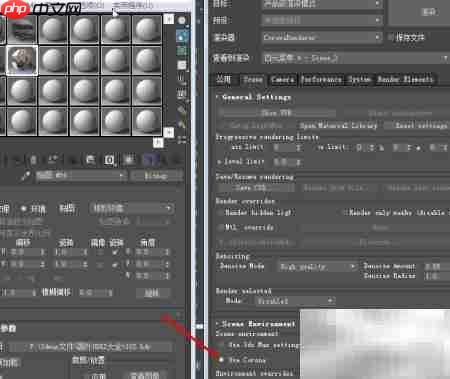The width and height of the screenshot is (450, 379).
Task: Click the Denoise Amount value field
Action: click(437, 266)
